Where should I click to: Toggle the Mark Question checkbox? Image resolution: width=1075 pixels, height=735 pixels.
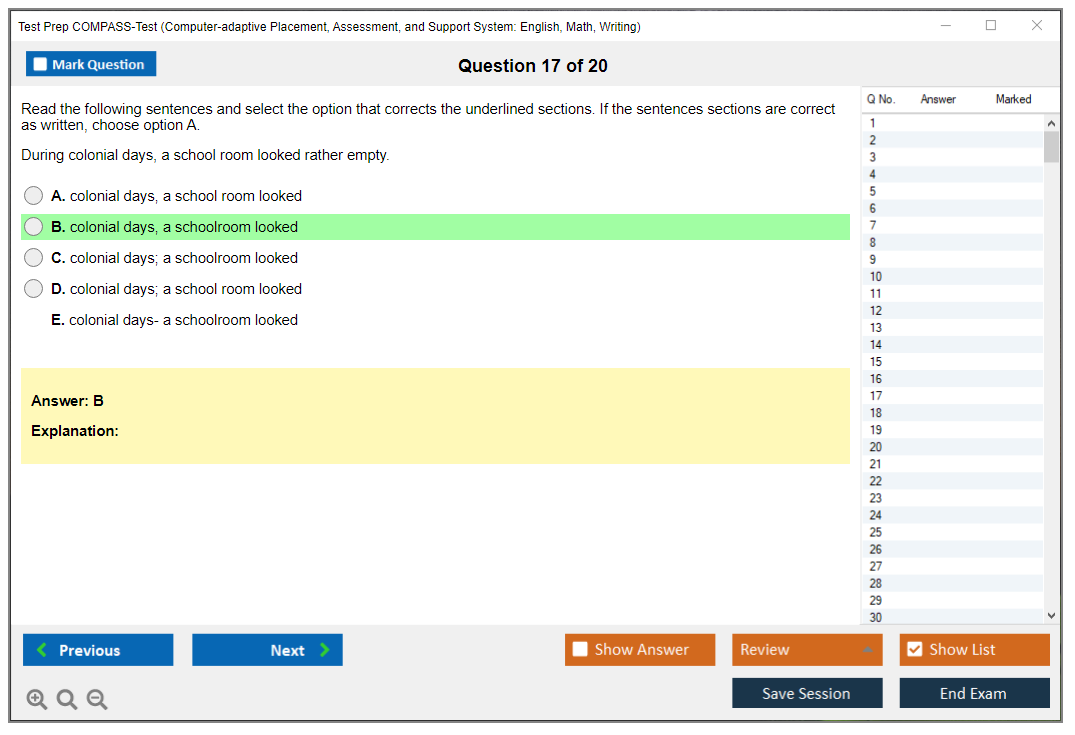coord(40,65)
